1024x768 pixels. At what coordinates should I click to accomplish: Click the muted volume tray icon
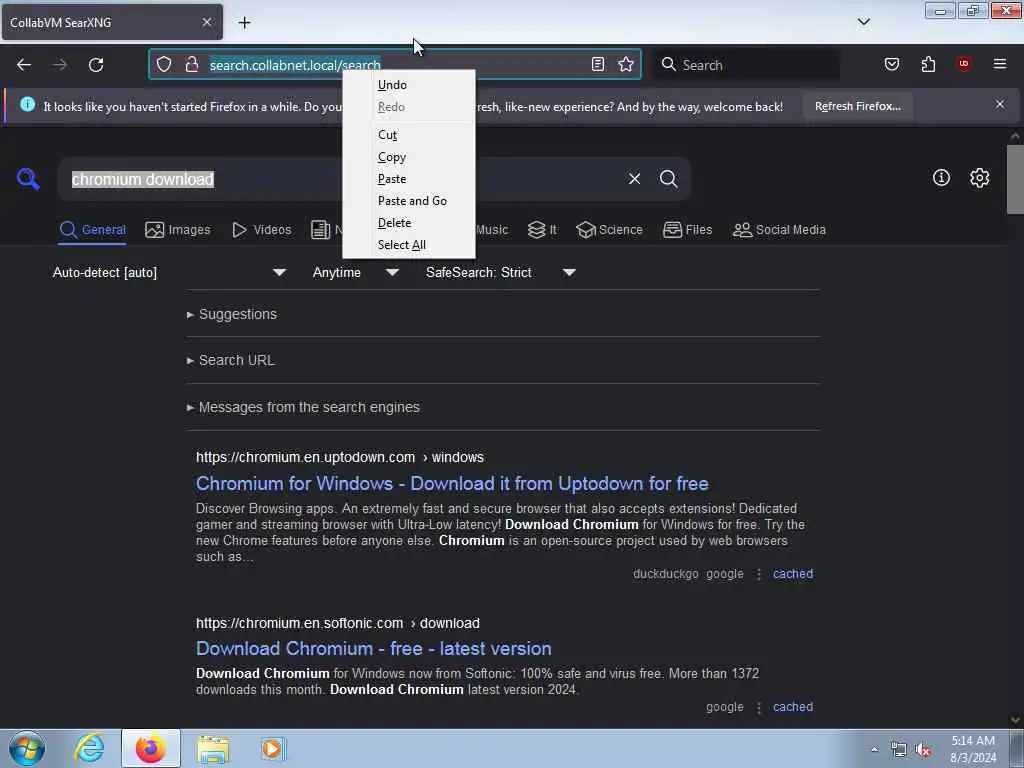[923, 750]
